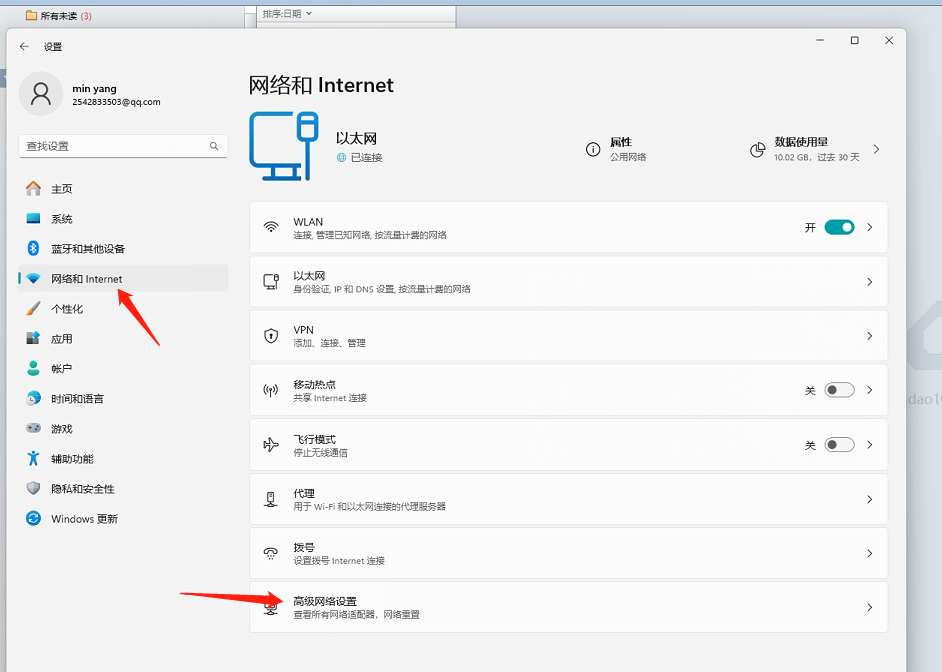
Task: Click the data usage pie icon
Action: 757,150
